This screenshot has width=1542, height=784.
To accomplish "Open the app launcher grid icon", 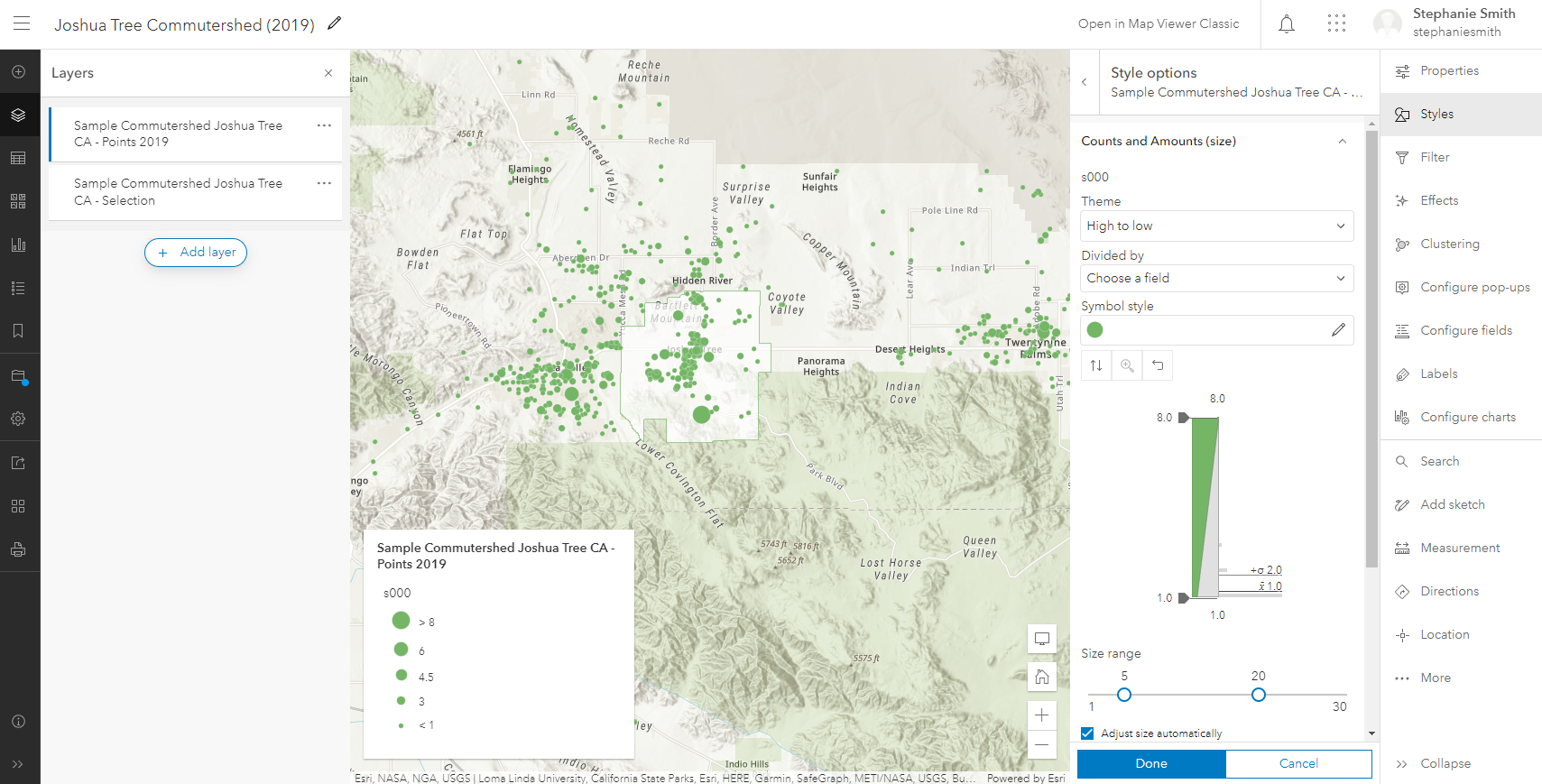I will [x=1336, y=24].
